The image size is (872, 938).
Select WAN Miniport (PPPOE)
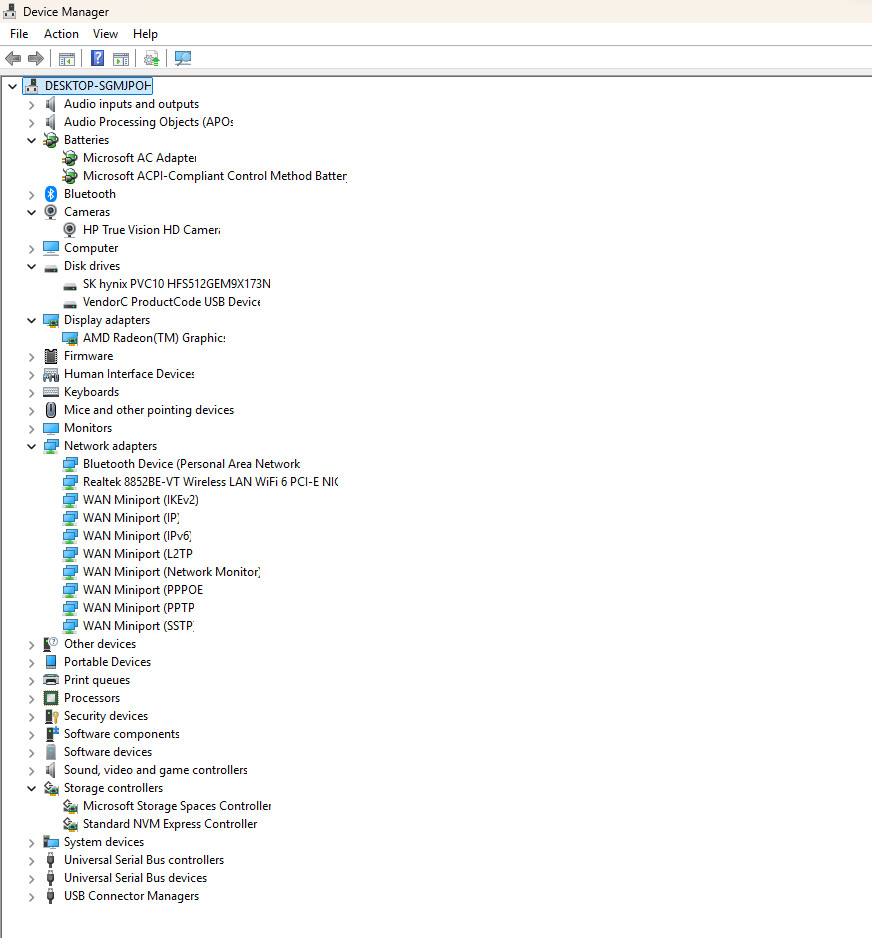pos(143,589)
